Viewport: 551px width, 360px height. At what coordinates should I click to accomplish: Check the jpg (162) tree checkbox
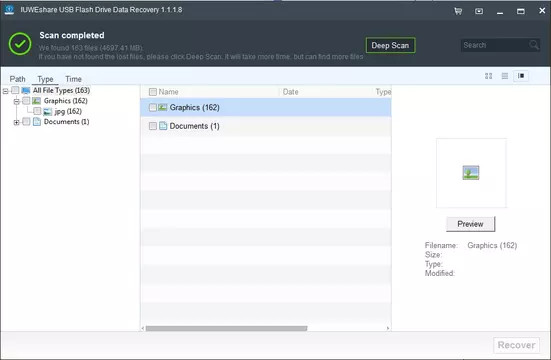click(37, 111)
